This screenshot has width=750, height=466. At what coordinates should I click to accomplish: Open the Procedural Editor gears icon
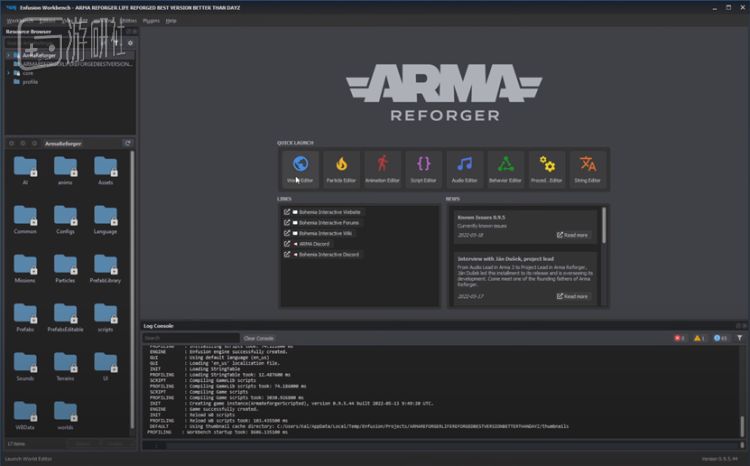click(546, 168)
